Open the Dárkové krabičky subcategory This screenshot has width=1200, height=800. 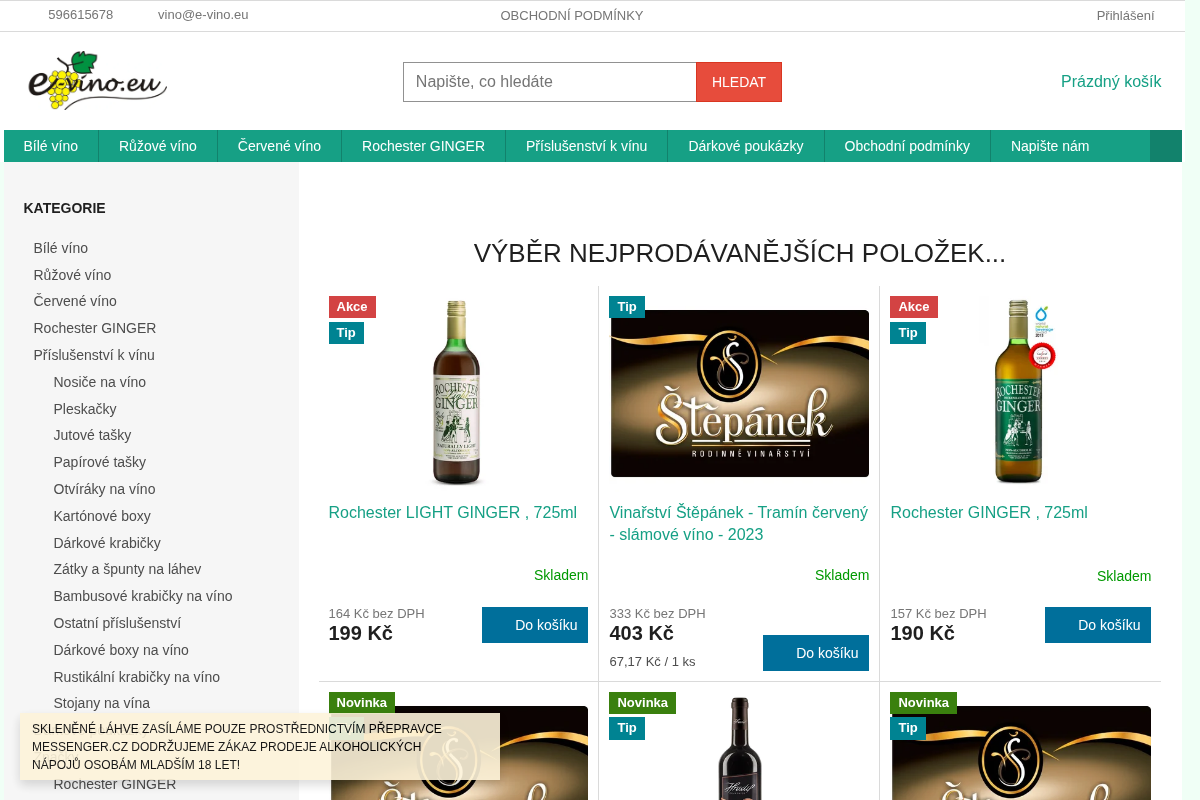[107, 543]
